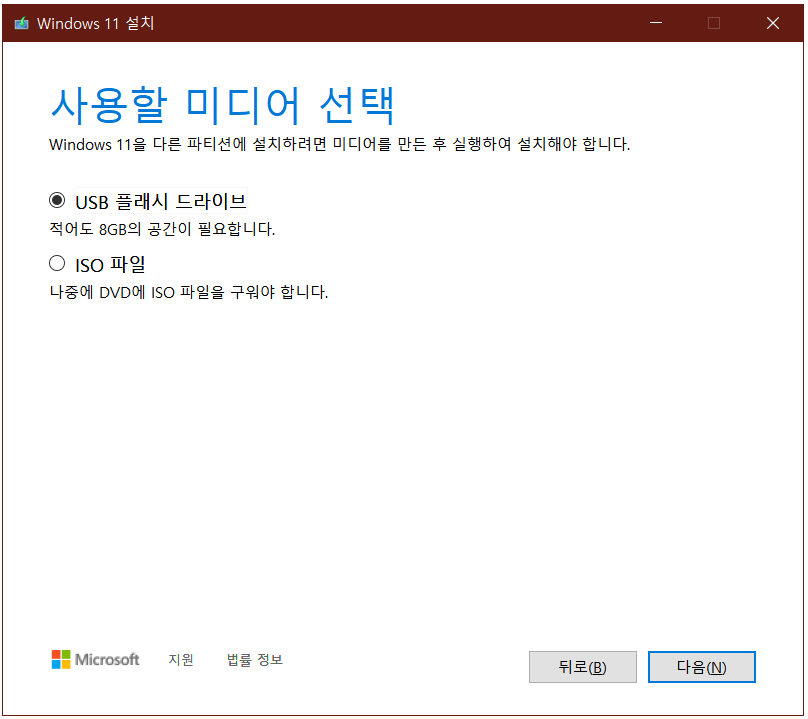The height and width of the screenshot is (719, 808).
Task: Open the 지원 support link
Action: pyautogui.click(x=181, y=659)
